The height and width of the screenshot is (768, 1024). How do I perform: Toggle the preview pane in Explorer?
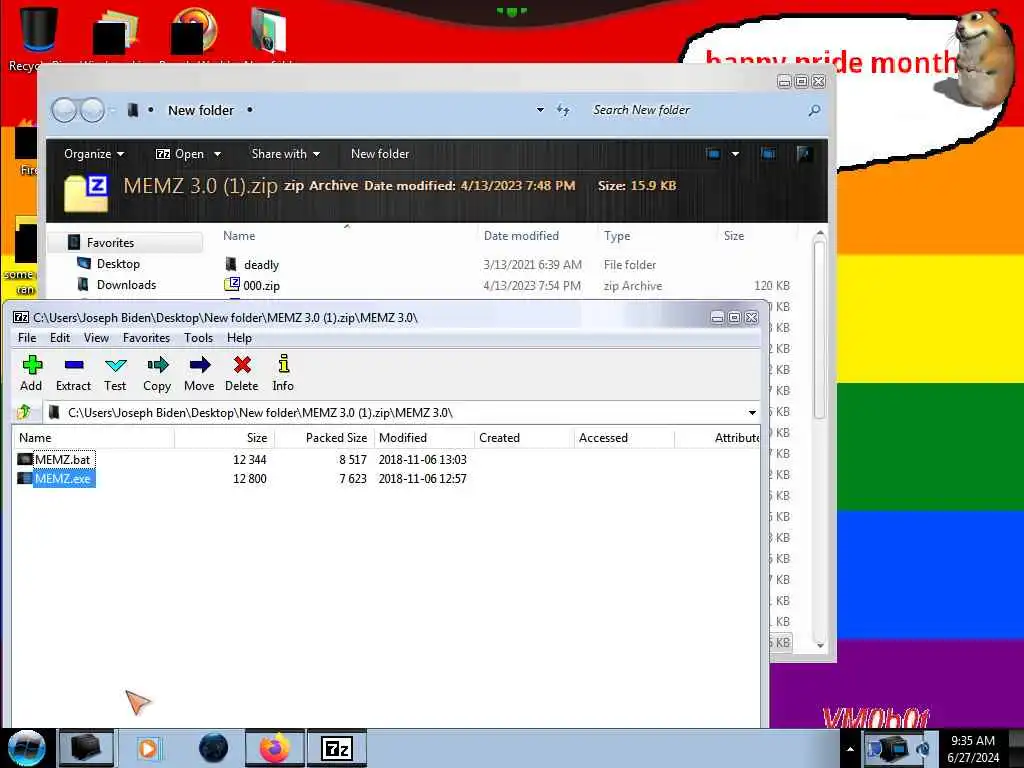(x=768, y=154)
